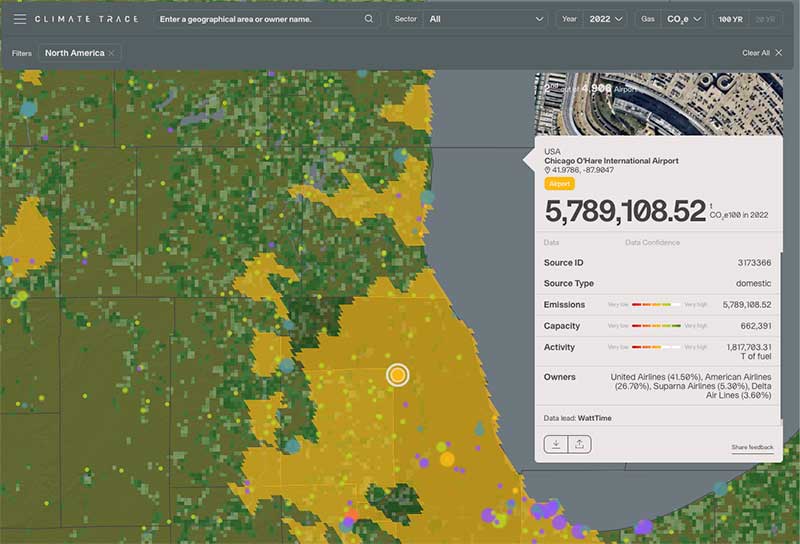Open the hamburger menu

(x=20, y=19)
